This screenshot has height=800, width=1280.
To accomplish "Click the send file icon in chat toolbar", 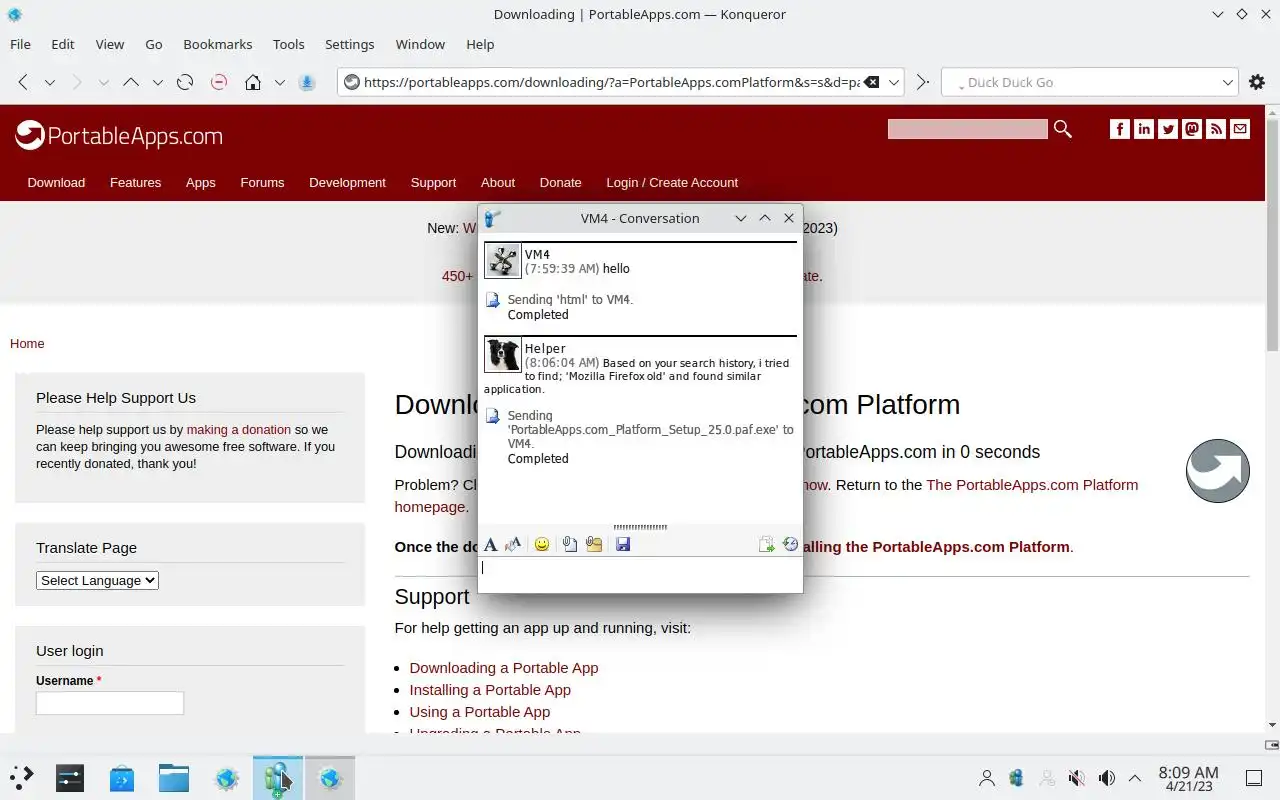I will 766,544.
